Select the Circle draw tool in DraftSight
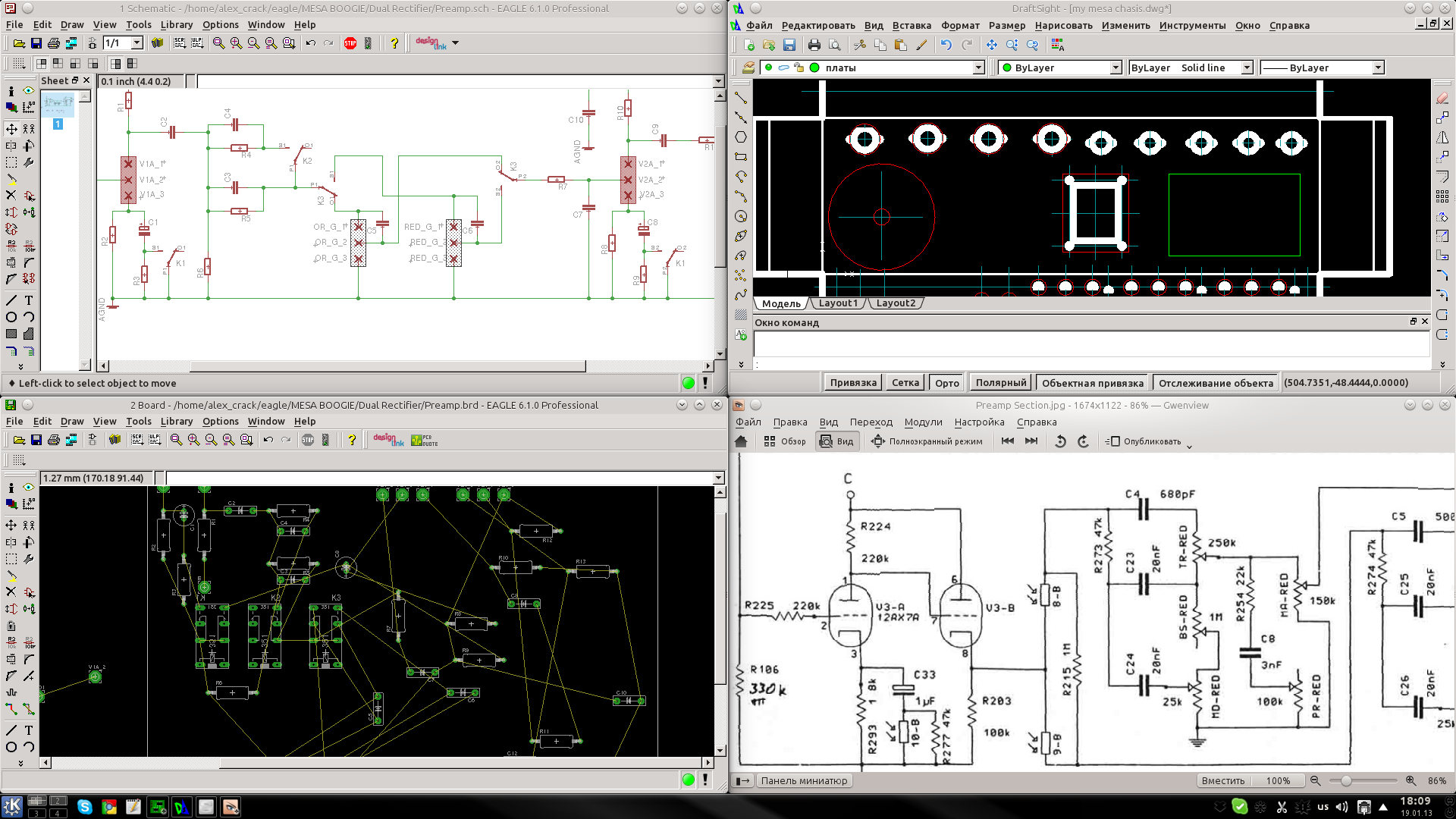This screenshot has width=1456, height=819. (741, 216)
